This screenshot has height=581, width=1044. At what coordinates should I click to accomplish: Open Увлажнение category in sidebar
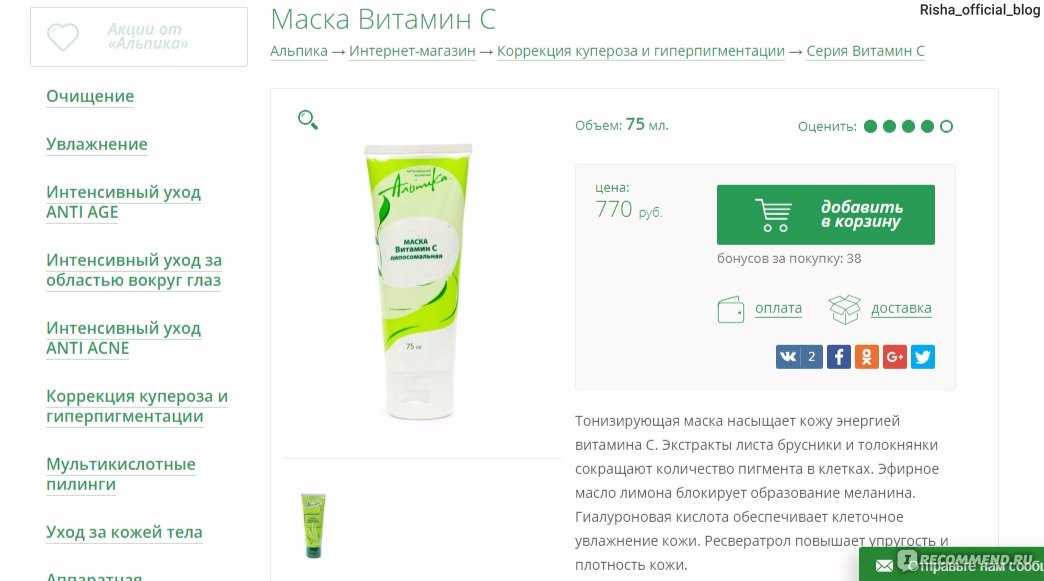[x=97, y=144]
